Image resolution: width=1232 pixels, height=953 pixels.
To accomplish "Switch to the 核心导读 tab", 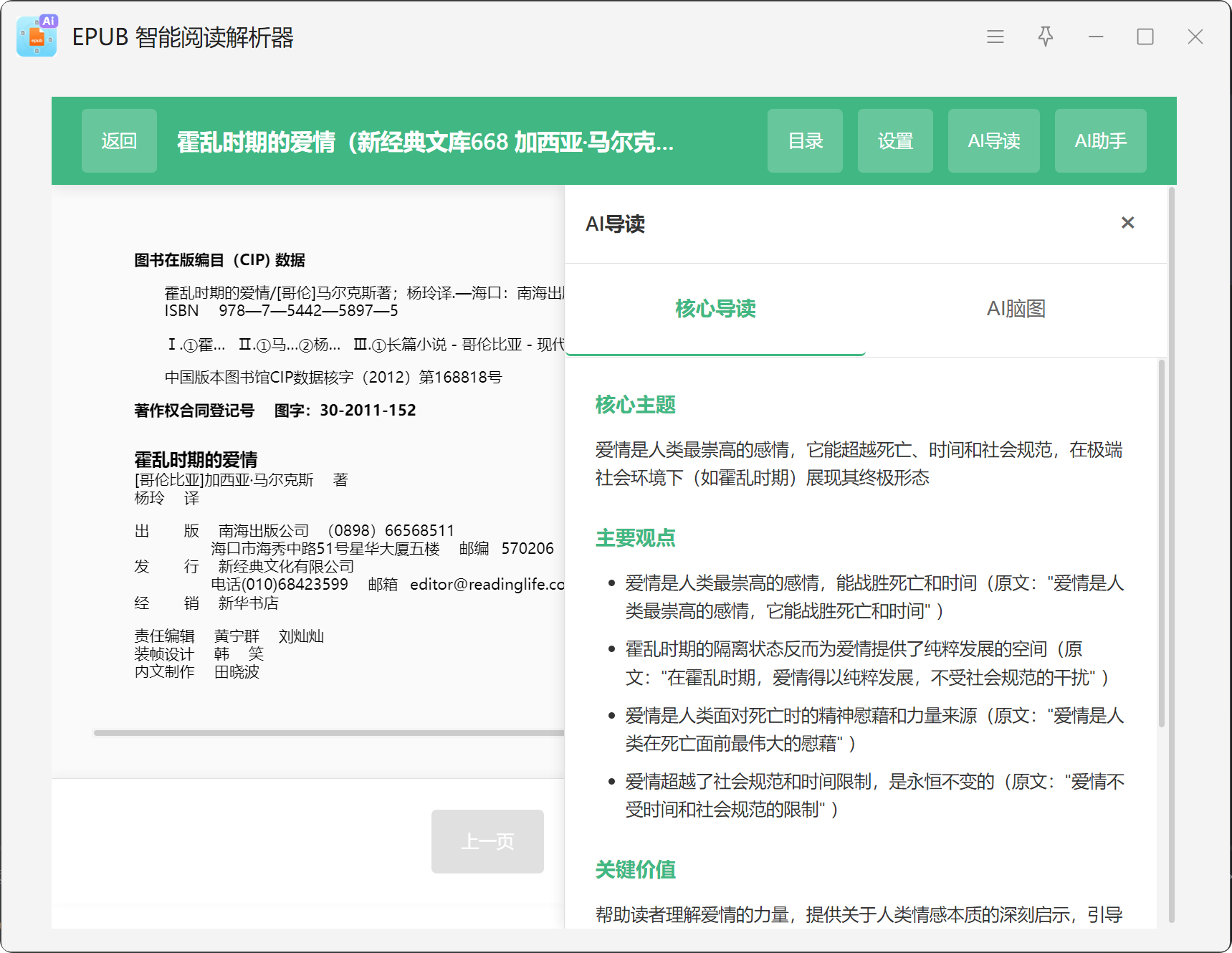I will [715, 309].
